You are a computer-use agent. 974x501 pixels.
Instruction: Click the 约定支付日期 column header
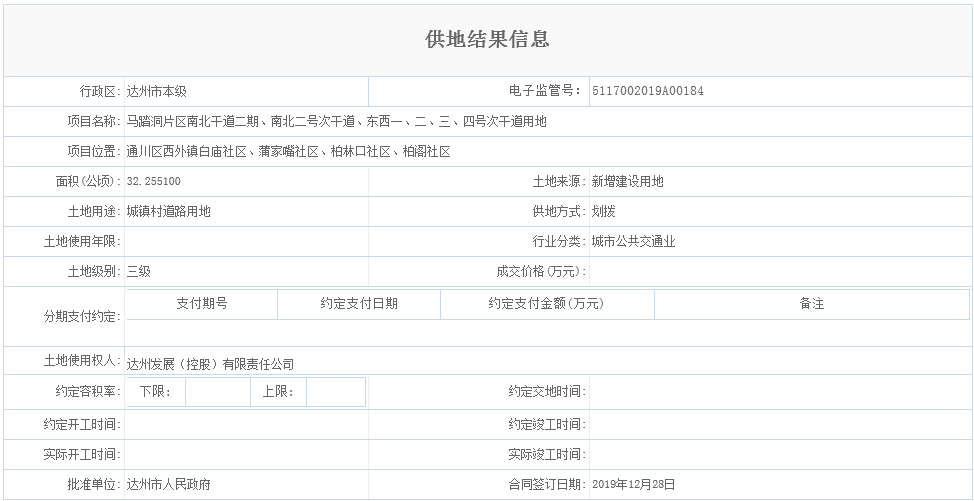pyautogui.click(x=359, y=304)
